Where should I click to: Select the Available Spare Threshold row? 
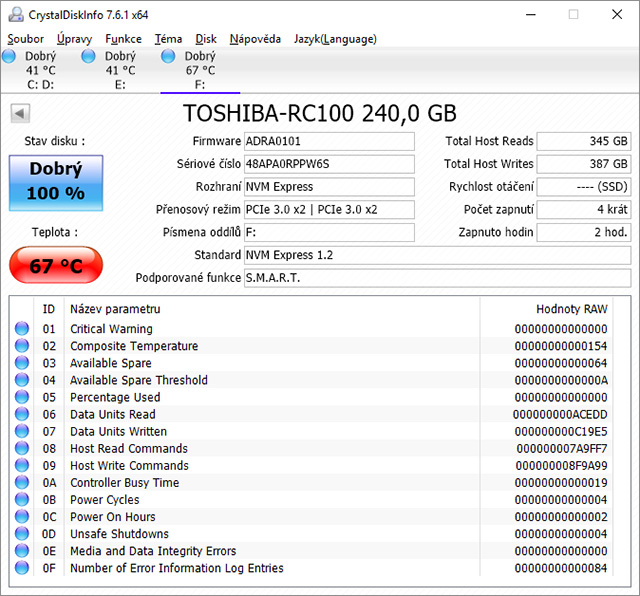pyautogui.click(x=139, y=380)
